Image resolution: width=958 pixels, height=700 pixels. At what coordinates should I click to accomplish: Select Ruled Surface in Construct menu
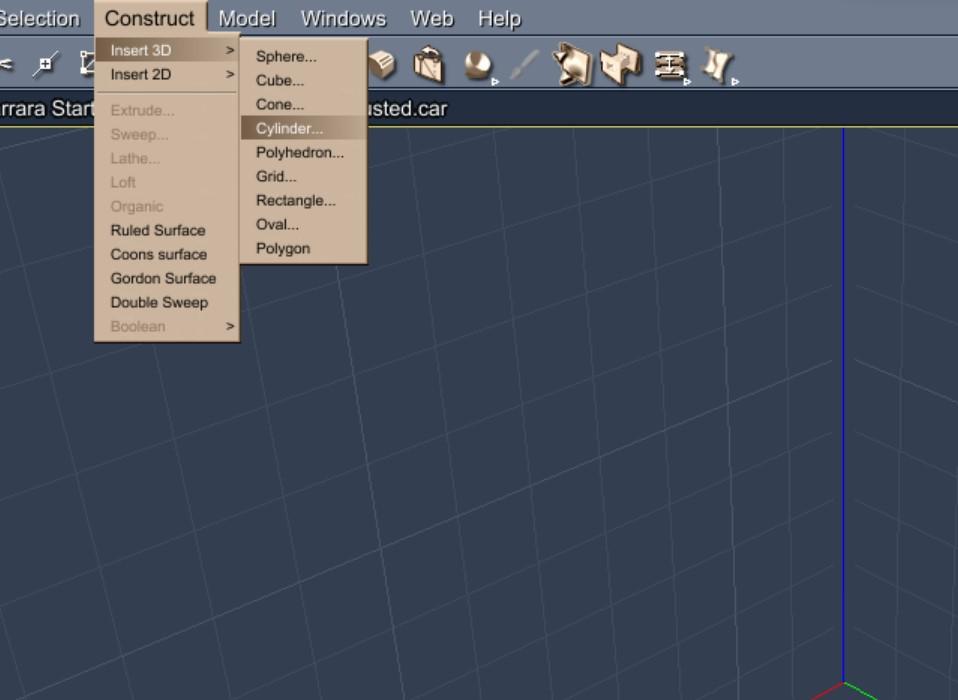(x=166, y=230)
